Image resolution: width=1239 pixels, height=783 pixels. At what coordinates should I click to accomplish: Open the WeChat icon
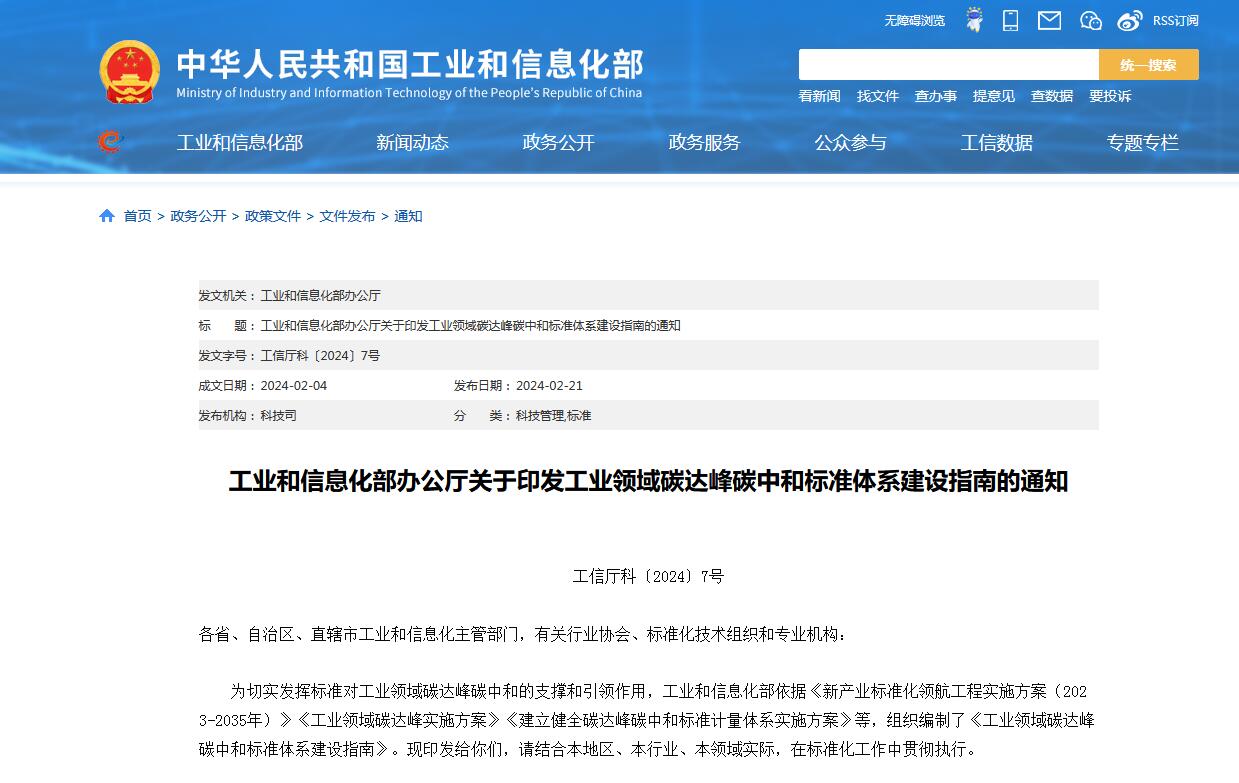pos(1090,20)
